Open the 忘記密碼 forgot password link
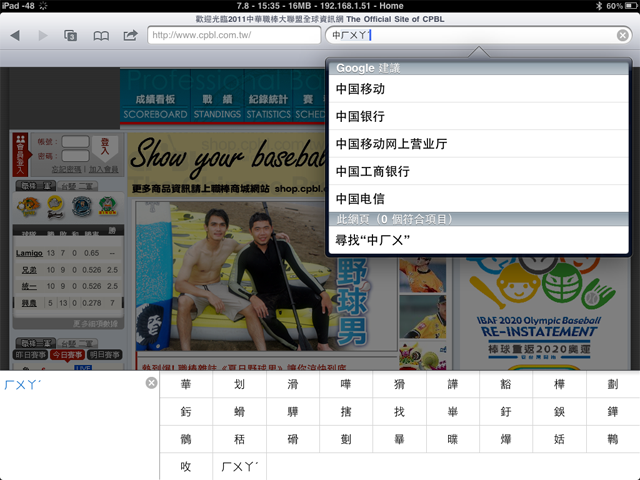 67,169
